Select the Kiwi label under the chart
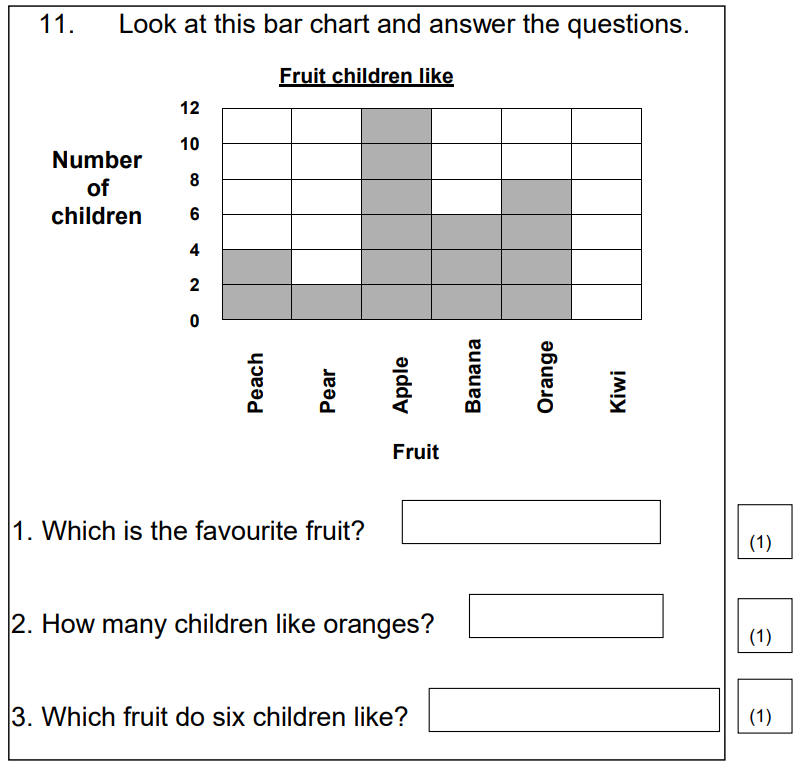The height and width of the screenshot is (768, 797). [618, 391]
